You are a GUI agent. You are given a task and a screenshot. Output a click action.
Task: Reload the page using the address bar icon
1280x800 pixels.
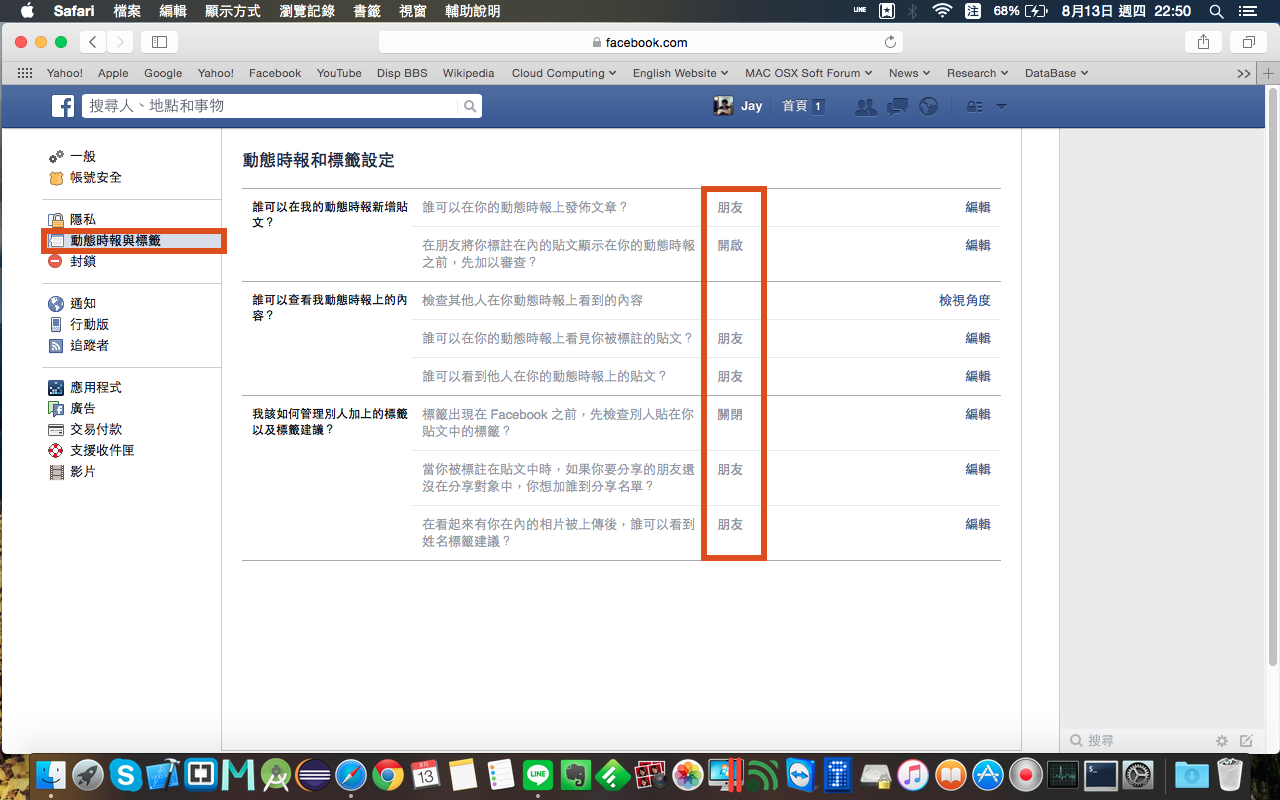(890, 42)
